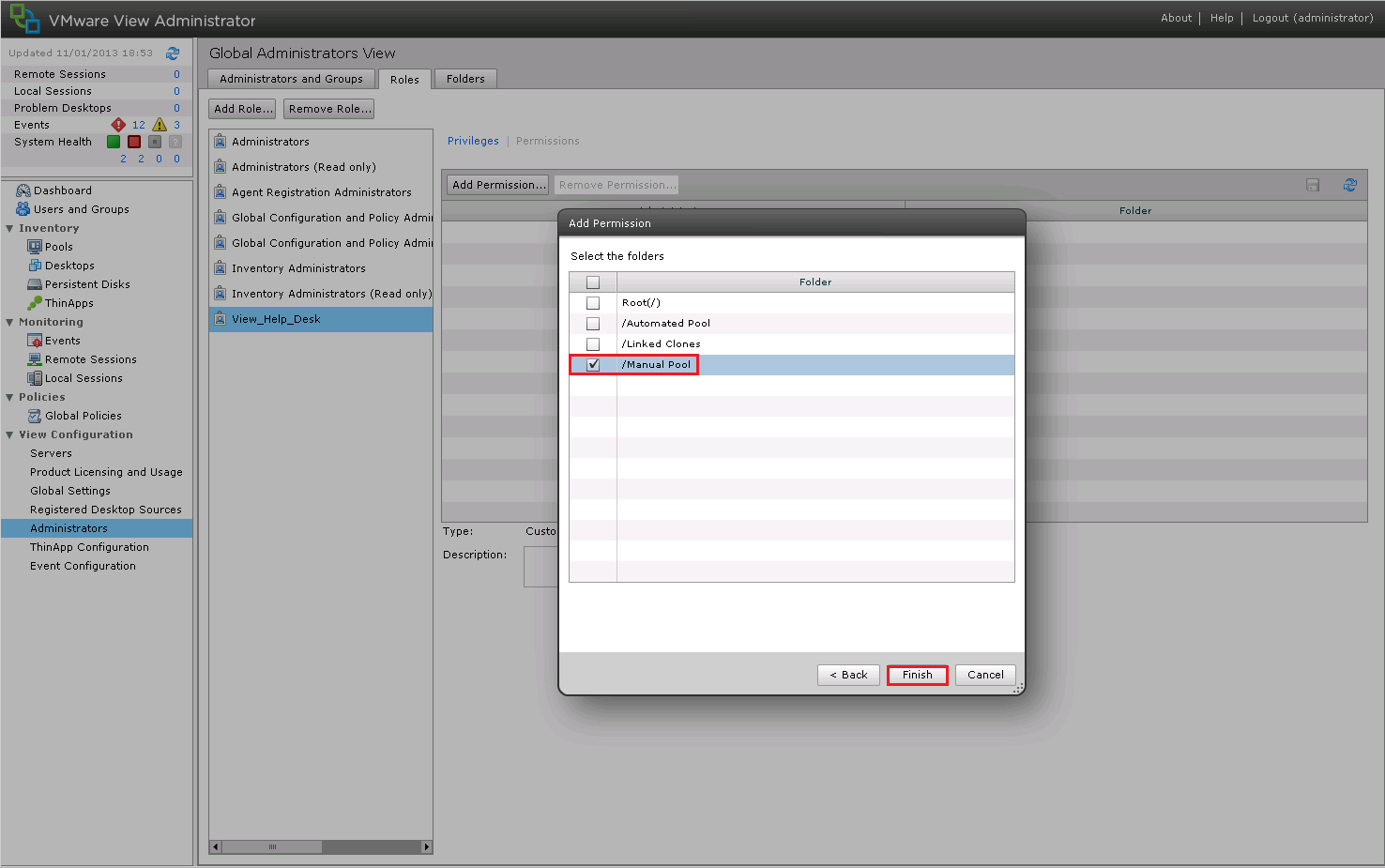Click the Privileges link

[473, 141]
